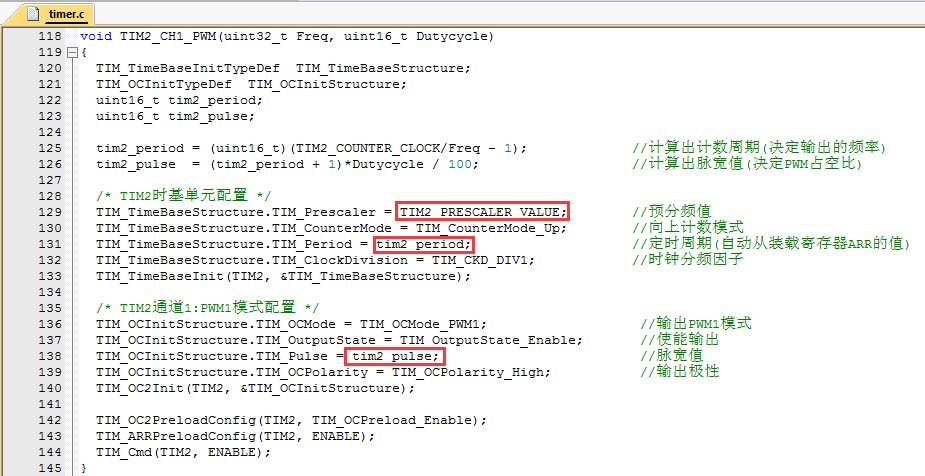Click line number 118 in the gutter
Screen dimensions: 925x476
(50, 37)
